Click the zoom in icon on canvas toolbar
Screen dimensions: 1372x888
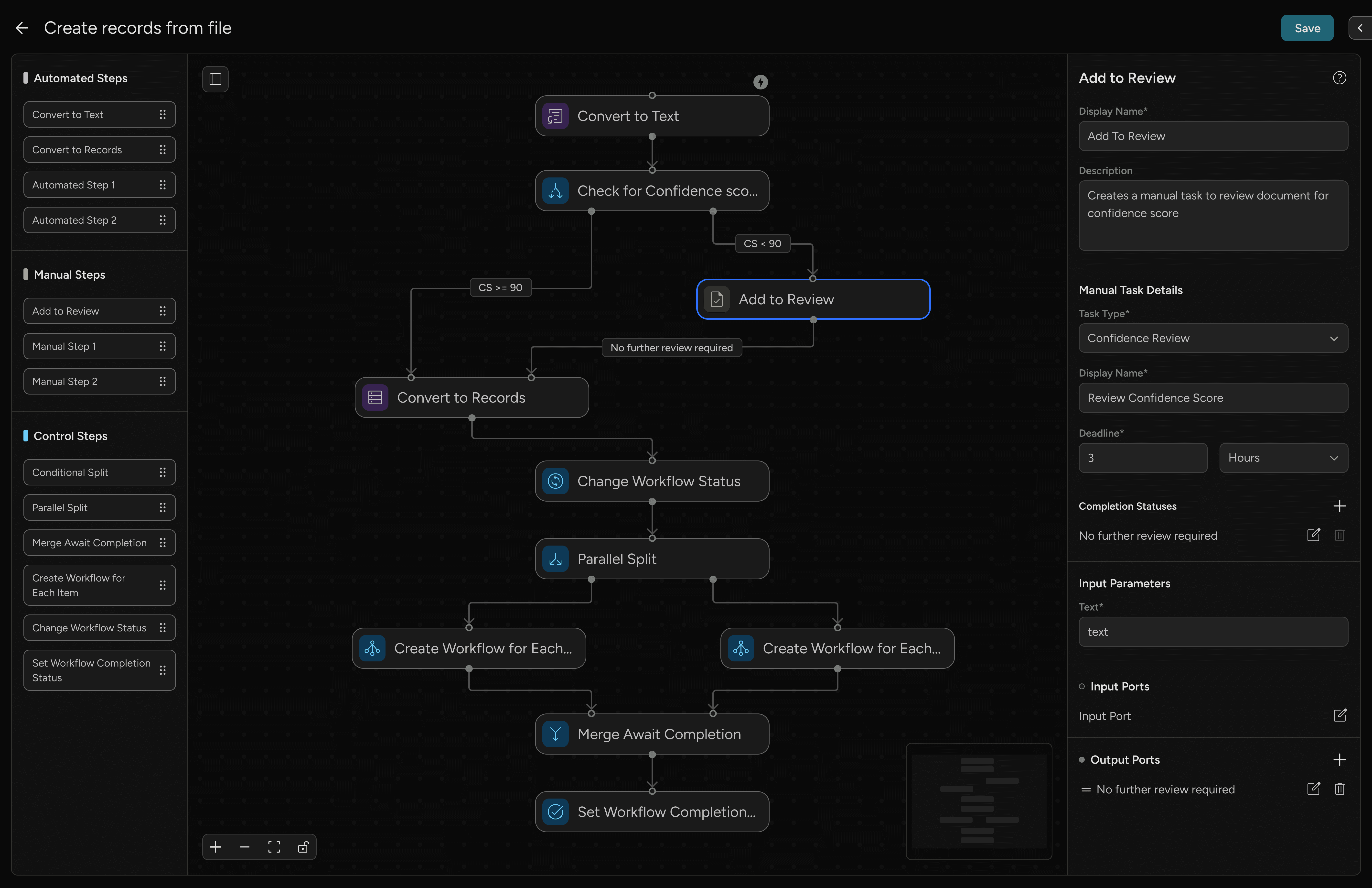(215, 847)
